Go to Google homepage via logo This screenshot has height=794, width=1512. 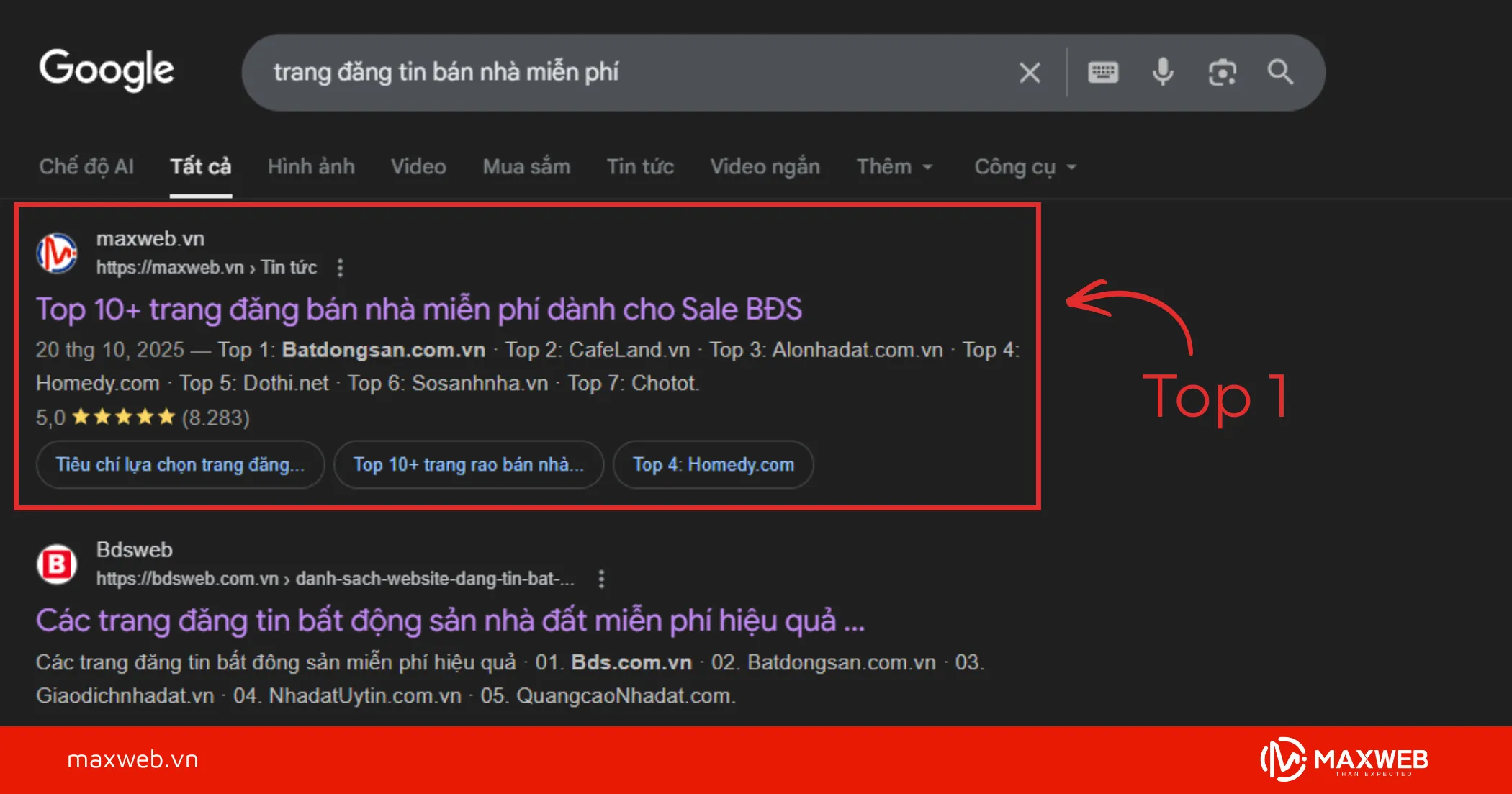tap(107, 71)
